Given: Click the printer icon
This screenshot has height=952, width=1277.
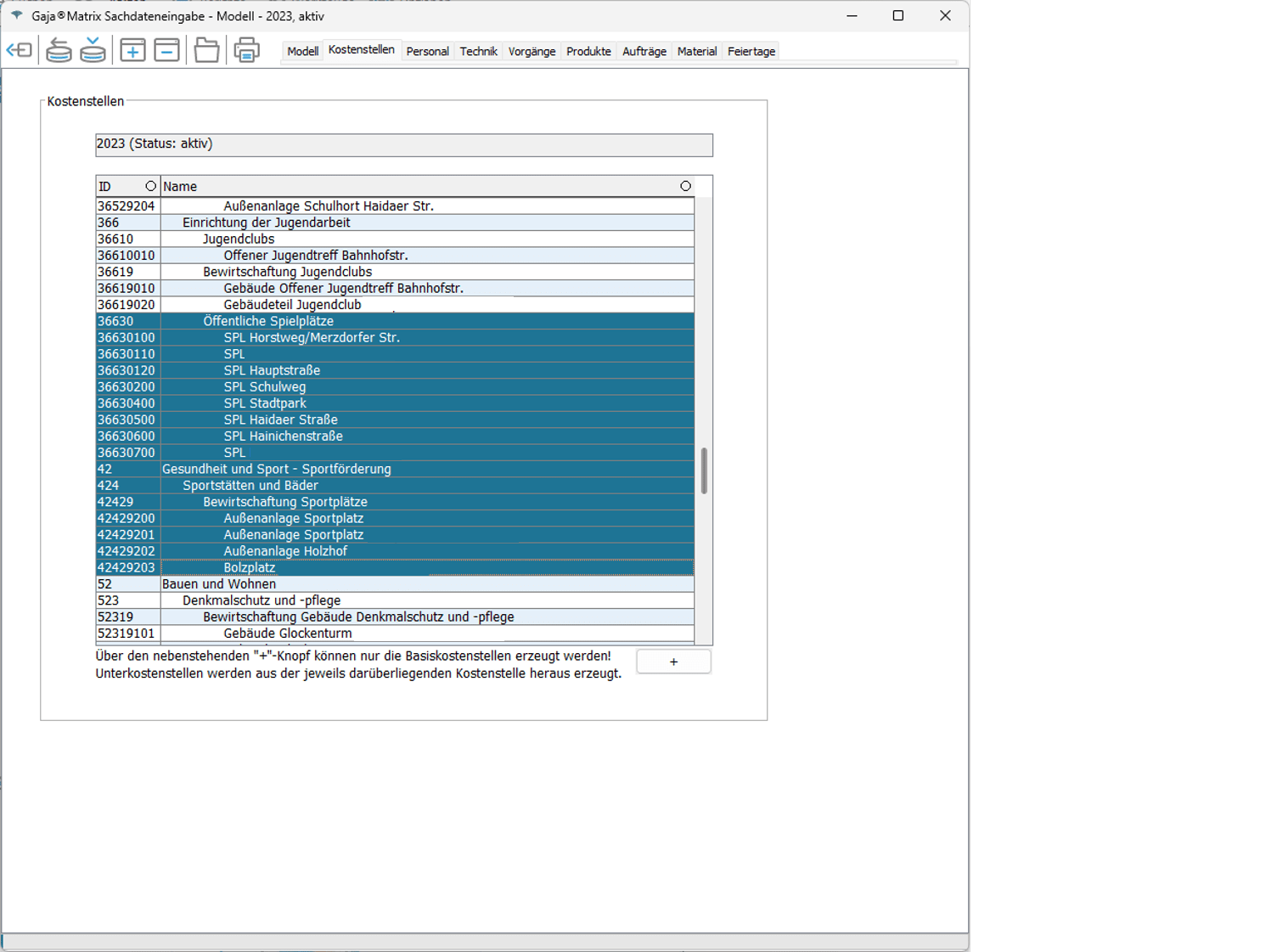Looking at the screenshot, I should tap(246, 51).
